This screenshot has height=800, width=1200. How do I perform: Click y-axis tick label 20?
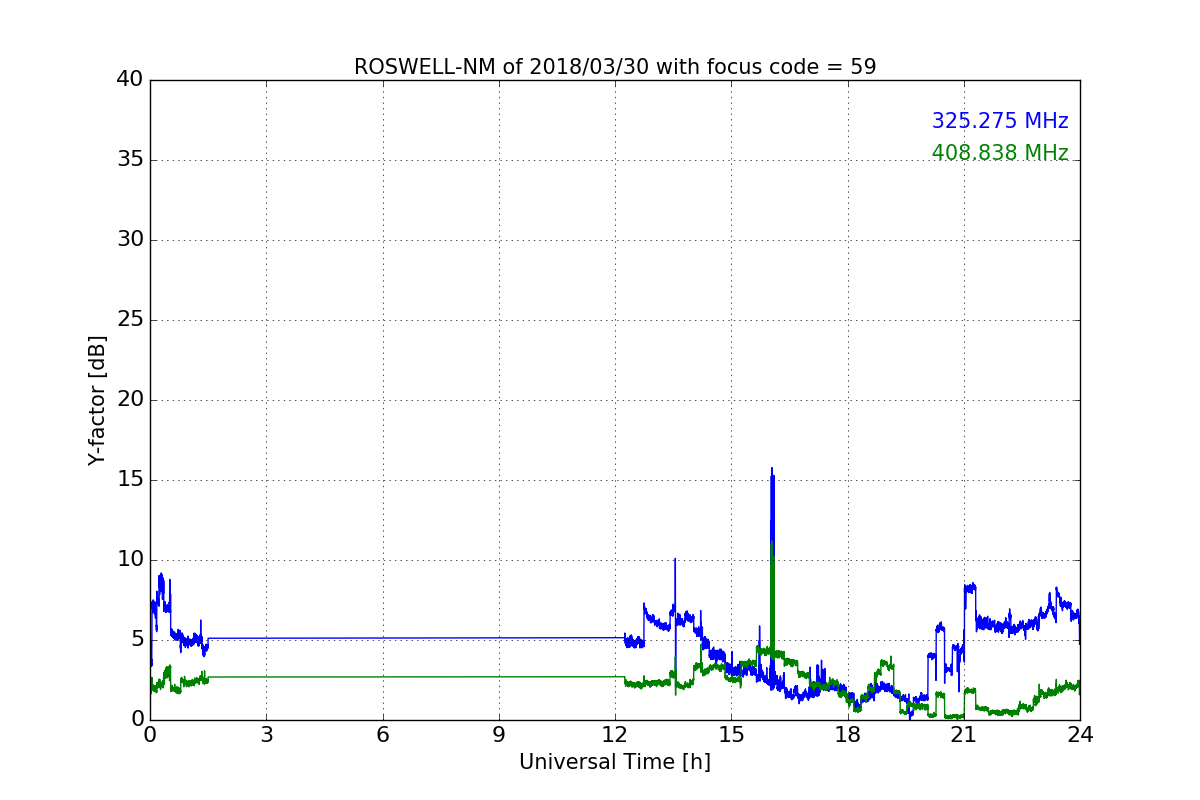130,400
